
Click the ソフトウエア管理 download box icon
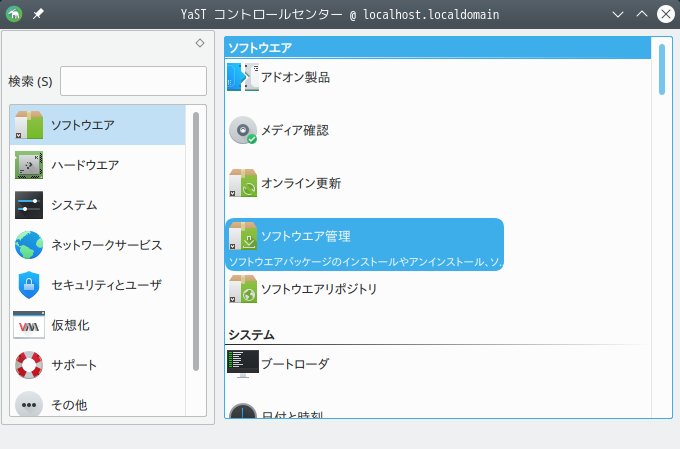coord(243,236)
